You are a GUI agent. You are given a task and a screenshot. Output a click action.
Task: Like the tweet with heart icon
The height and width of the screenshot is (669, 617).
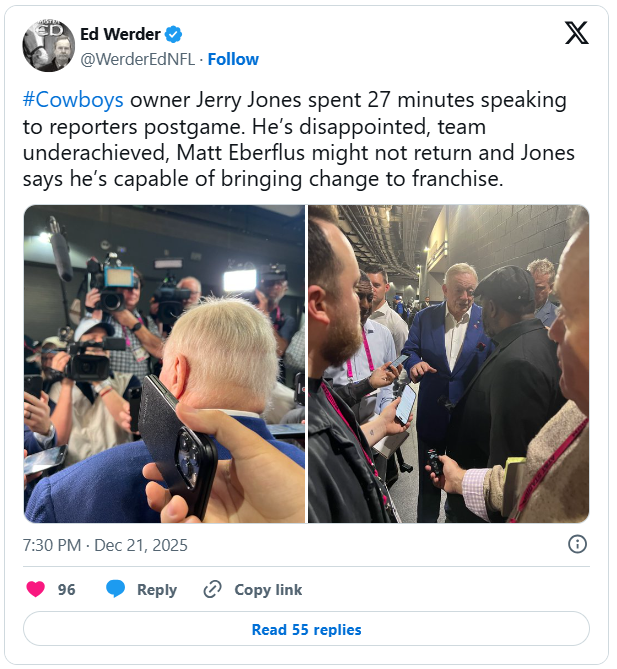tap(35, 589)
